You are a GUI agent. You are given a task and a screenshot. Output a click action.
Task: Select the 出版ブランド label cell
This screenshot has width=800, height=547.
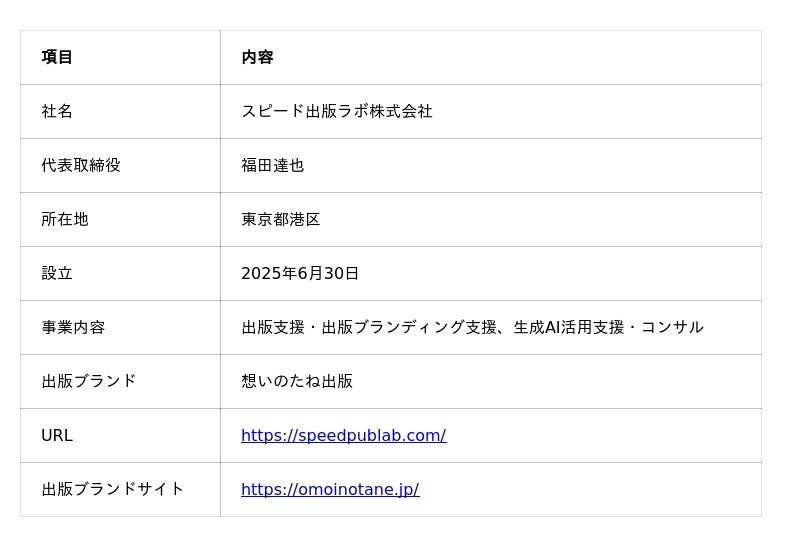(89, 381)
